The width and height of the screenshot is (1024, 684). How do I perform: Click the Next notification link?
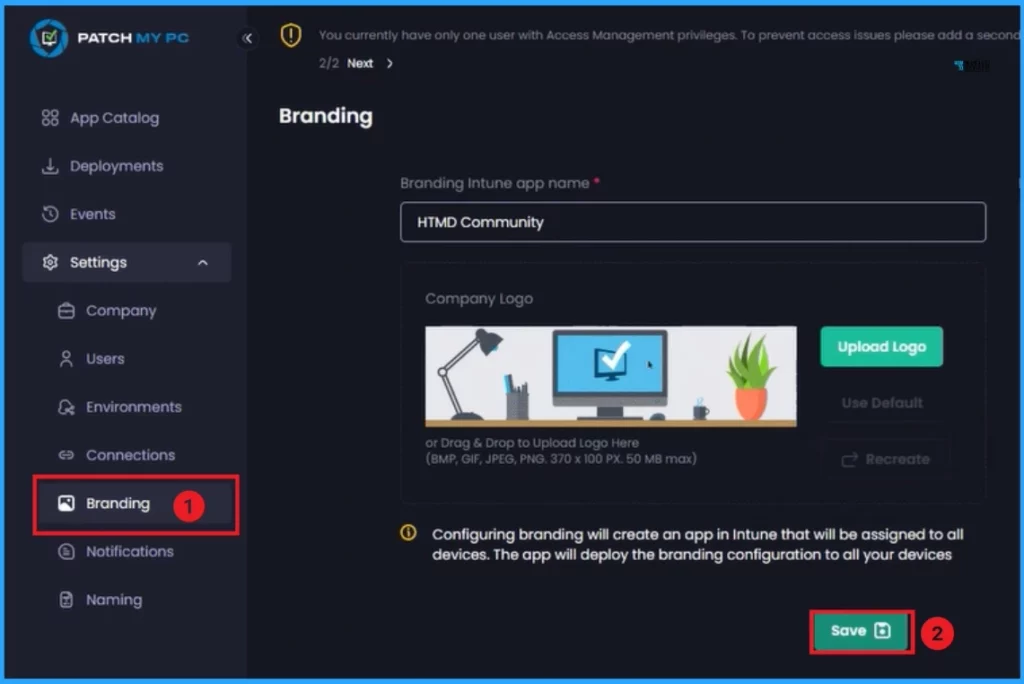[x=360, y=63]
